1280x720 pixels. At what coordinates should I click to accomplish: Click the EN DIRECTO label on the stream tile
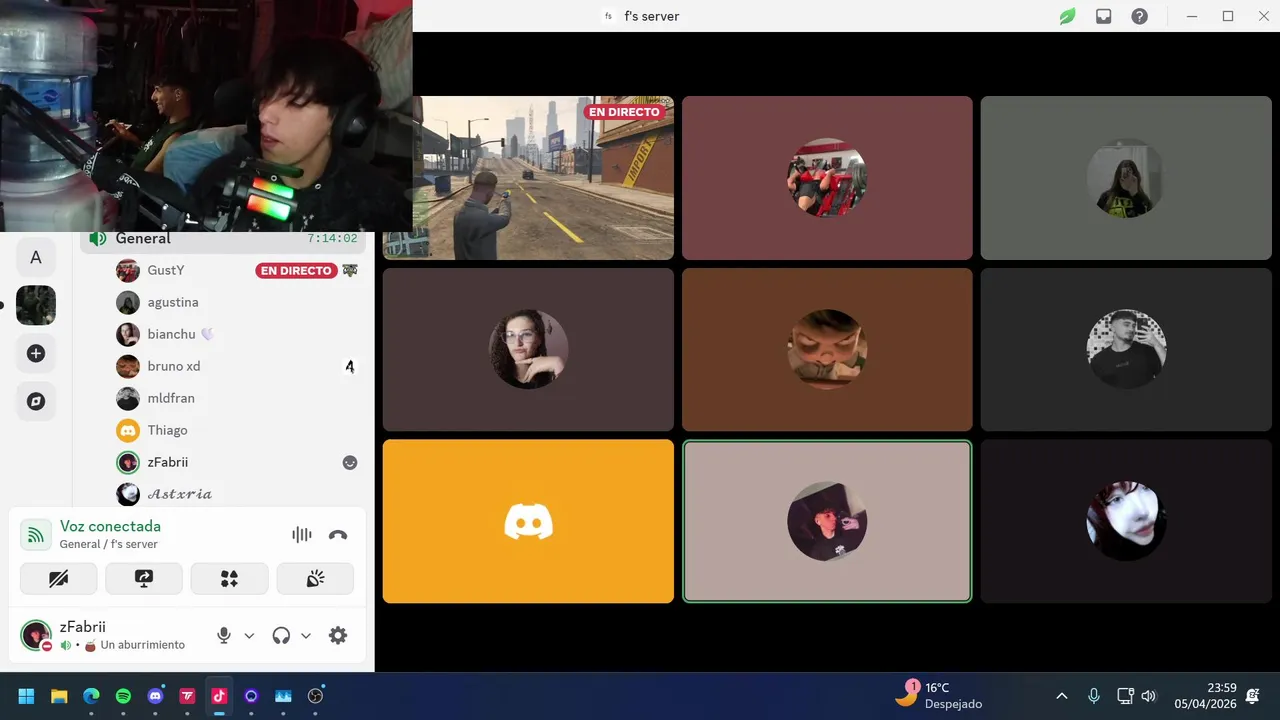(x=624, y=112)
